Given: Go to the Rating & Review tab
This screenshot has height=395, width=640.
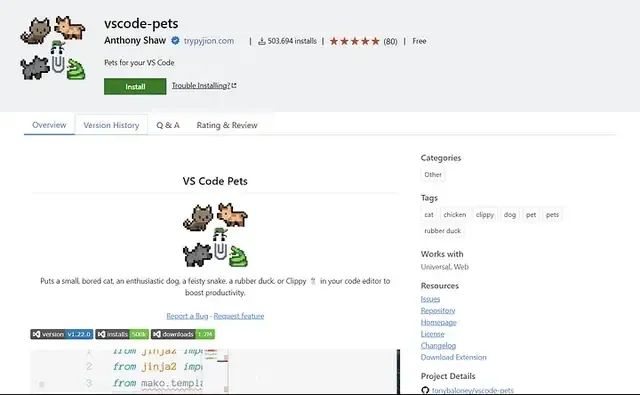Looking at the screenshot, I should (x=227, y=125).
